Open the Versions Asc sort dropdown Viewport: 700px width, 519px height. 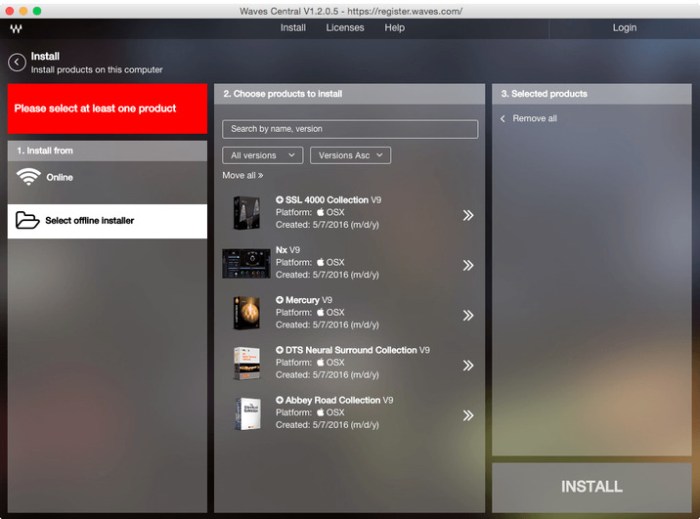[350, 155]
